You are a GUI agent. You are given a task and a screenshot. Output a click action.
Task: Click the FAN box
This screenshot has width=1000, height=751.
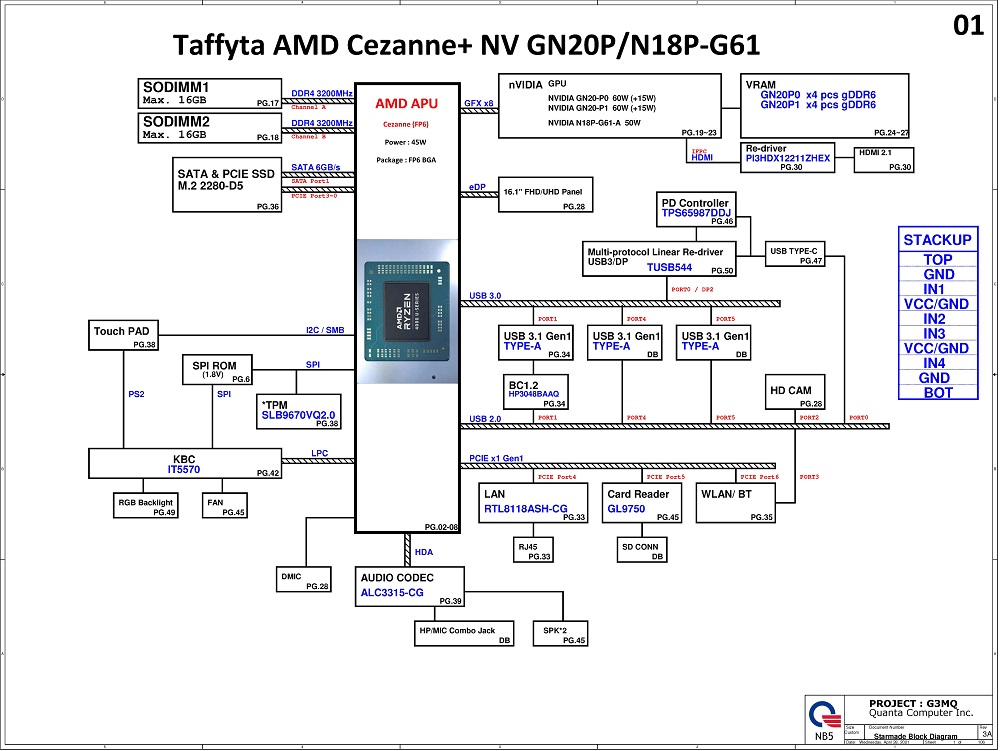pos(224,506)
